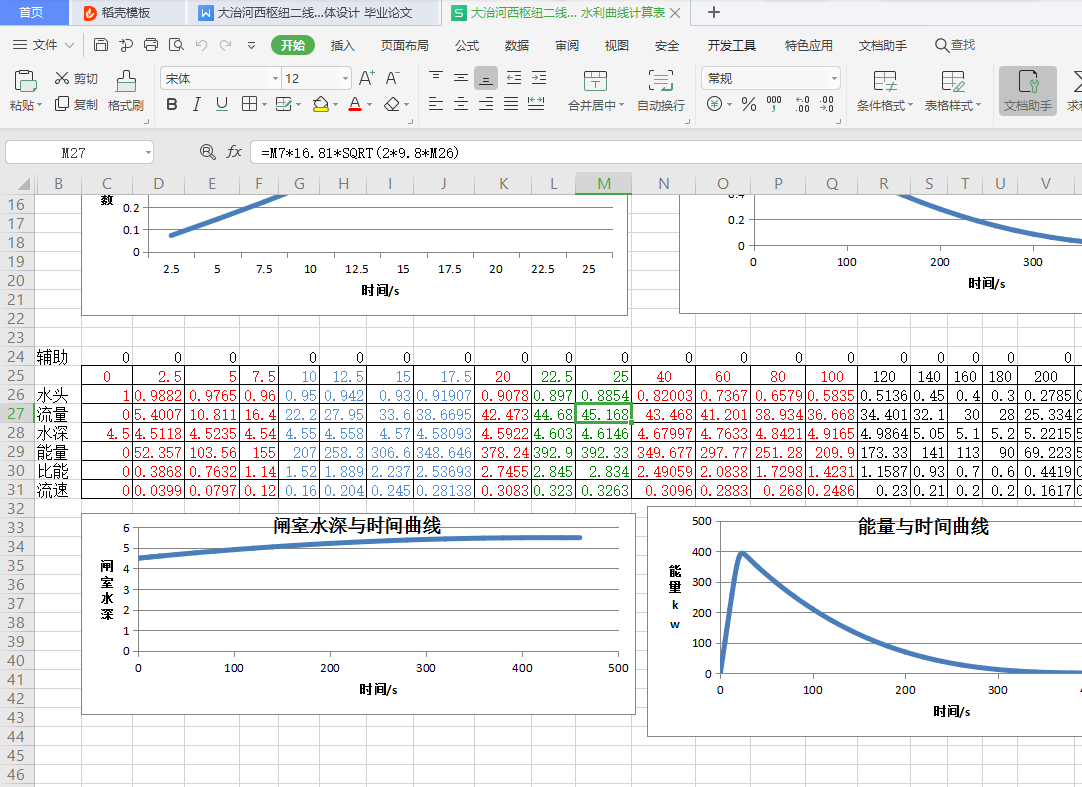1082x787 pixels.
Task: Switch to Data (数据) tab
Action: coord(516,46)
